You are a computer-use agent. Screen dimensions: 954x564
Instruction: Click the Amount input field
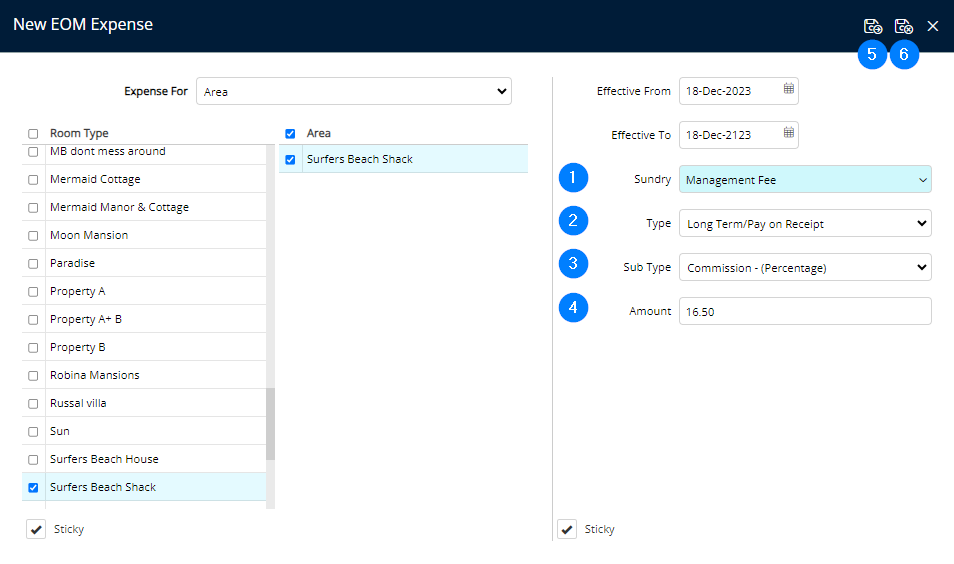[805, 312]
